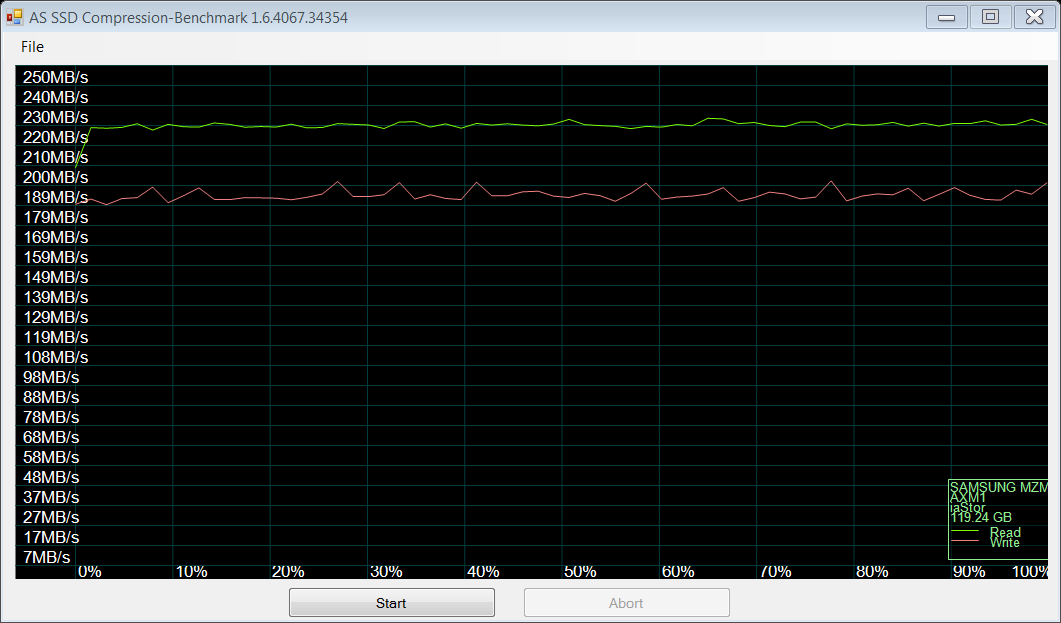Image resolution: width=1061 pixels, height=623 pixels.
Task: Minimize the AS SSD Compression-Benchmark window
Action: [x=946, y=17]
